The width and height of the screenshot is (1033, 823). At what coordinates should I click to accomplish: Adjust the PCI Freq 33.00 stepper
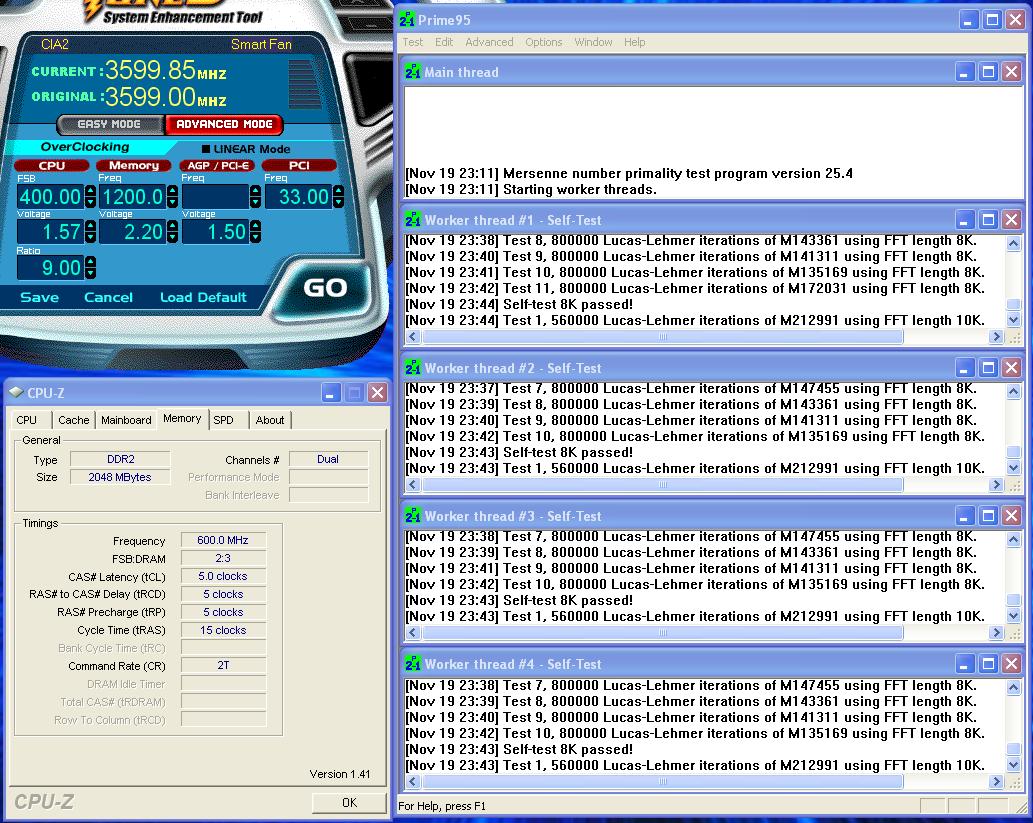pyautogui.click(x=338, y=196)
